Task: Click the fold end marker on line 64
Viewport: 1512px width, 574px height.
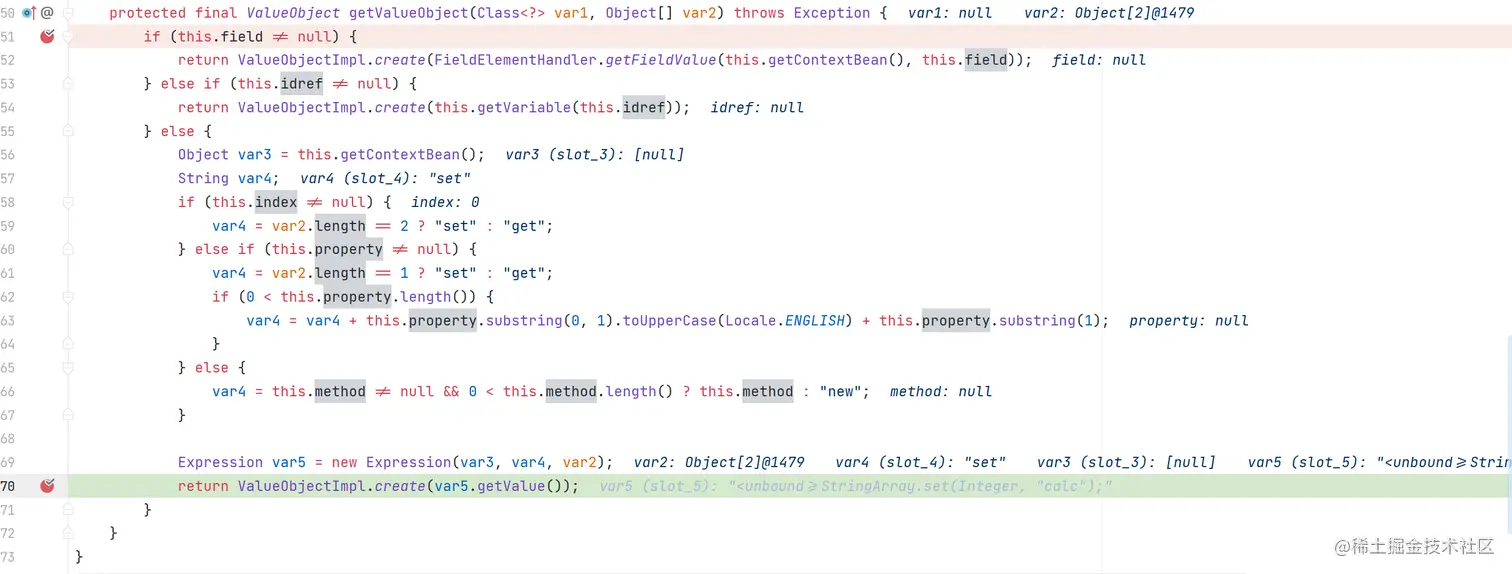Action: [x=69, y=344]
